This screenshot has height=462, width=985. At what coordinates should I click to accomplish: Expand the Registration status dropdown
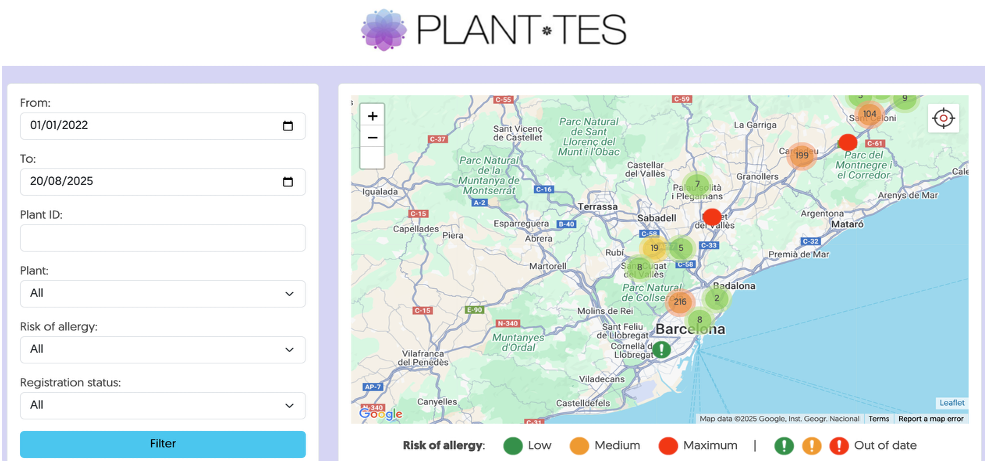(163, 405)
